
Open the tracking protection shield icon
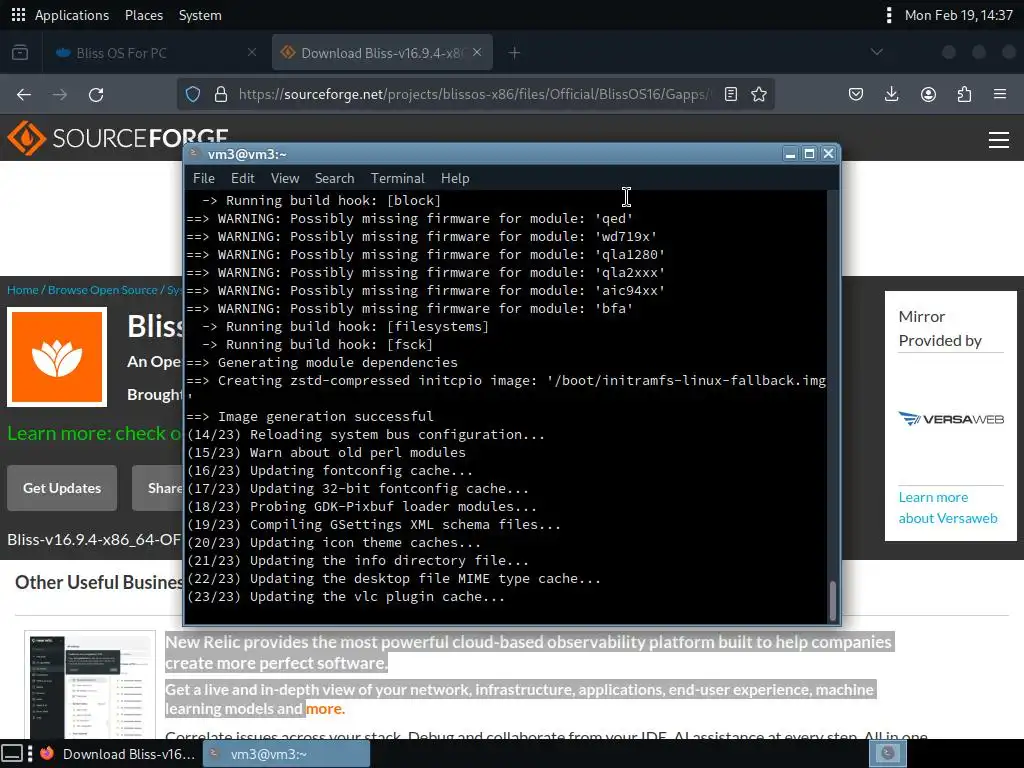tap(193, 94)
